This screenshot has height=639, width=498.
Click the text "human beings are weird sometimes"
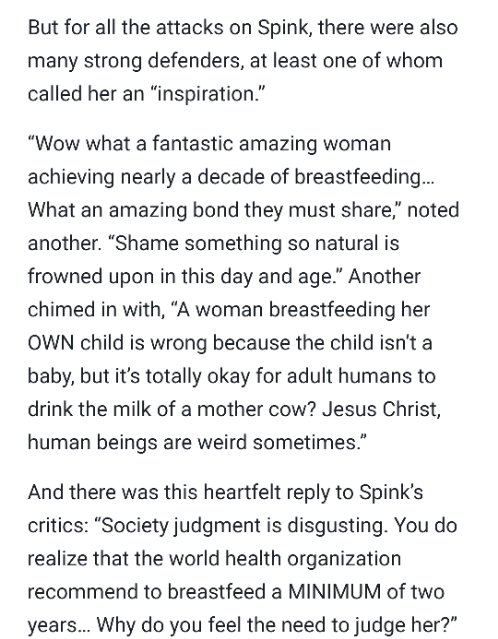click(x=193, y=442)
